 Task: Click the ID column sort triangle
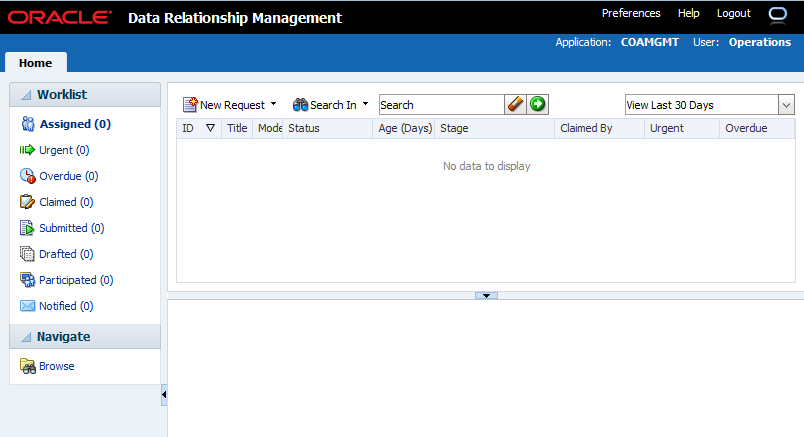click(x=210, y=128)
